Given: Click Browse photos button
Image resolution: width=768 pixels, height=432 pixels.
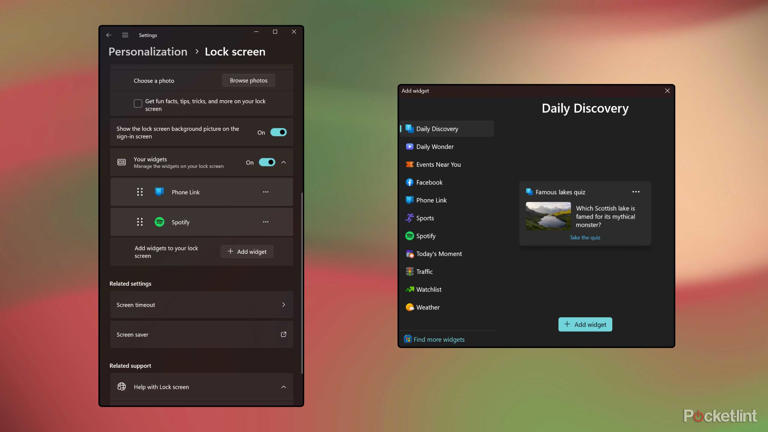Looking at the screenshot, I should (x=248, y=80).
